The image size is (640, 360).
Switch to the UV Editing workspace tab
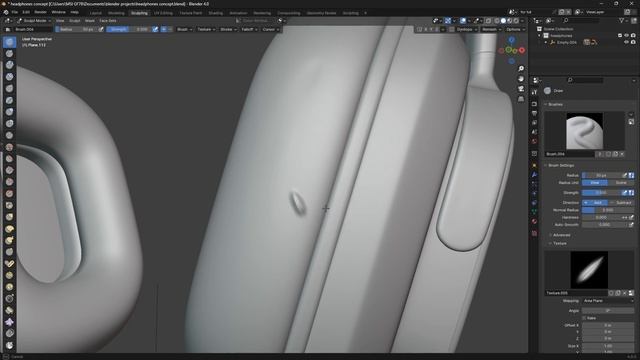pos(163,13)
